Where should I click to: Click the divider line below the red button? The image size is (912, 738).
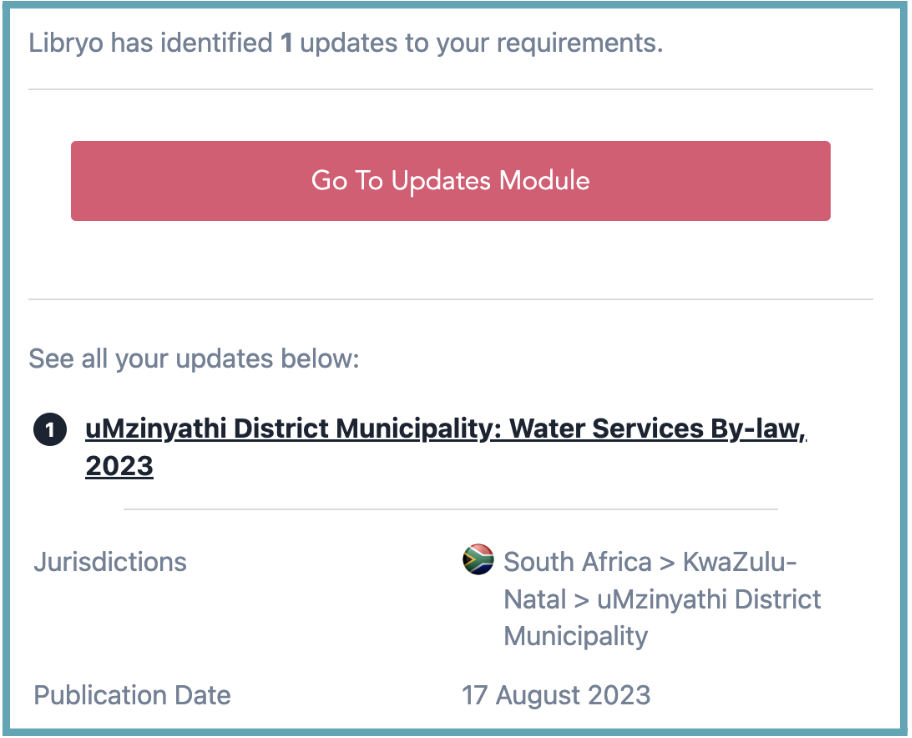click(x=450, y=299)
